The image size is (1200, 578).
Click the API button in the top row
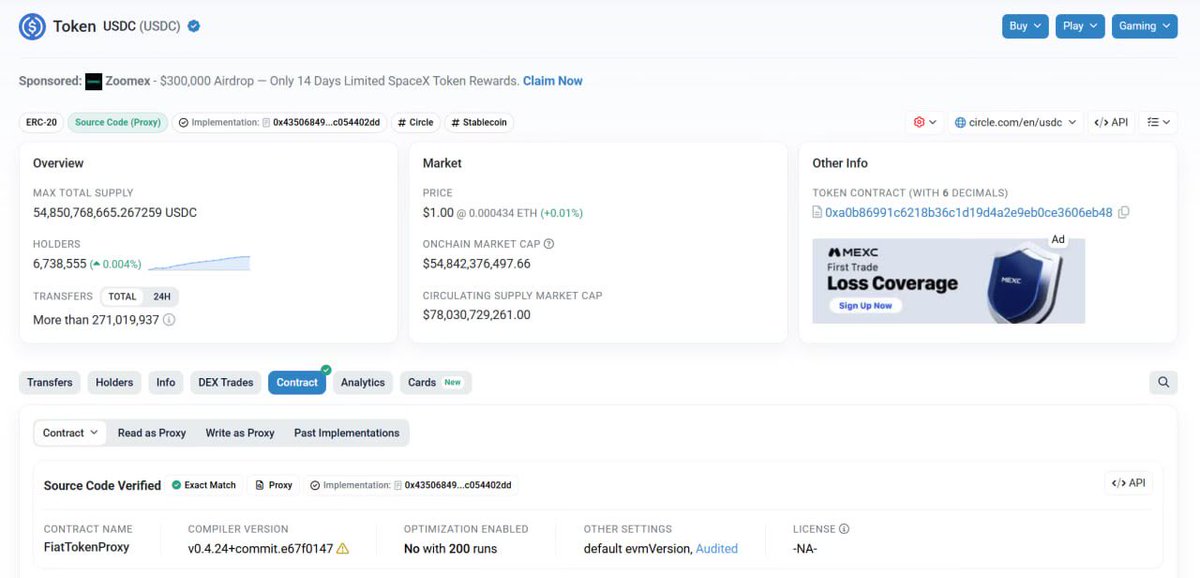pos(1111,122)
